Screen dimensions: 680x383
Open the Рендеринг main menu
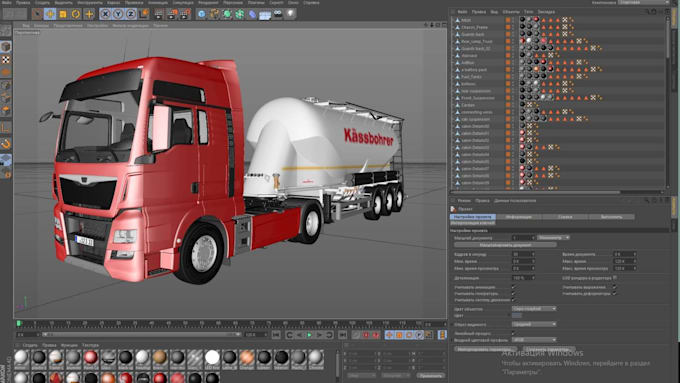click(x=209, y=3)
